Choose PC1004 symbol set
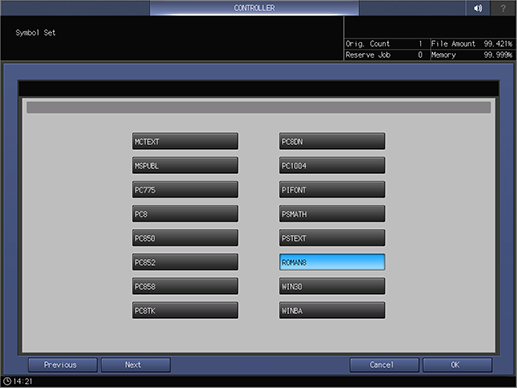517x388 pixels. click(332, 166)
